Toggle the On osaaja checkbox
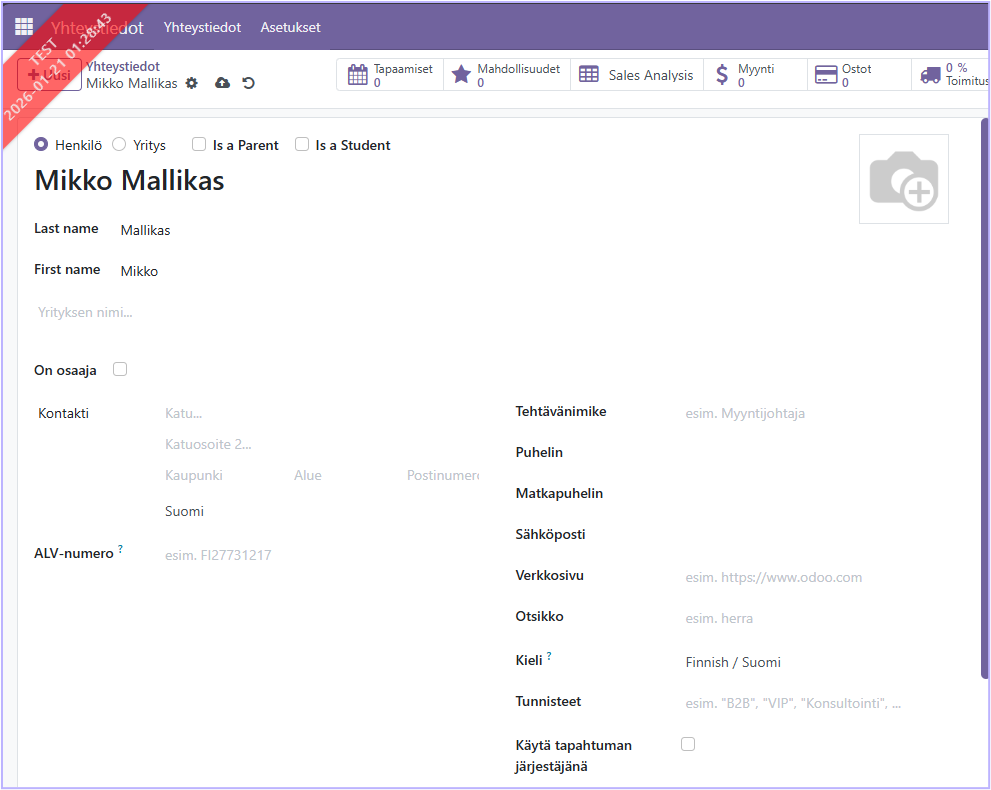This screenshot has width=991, height=790. pyautogui.click(x=120, y=369)
